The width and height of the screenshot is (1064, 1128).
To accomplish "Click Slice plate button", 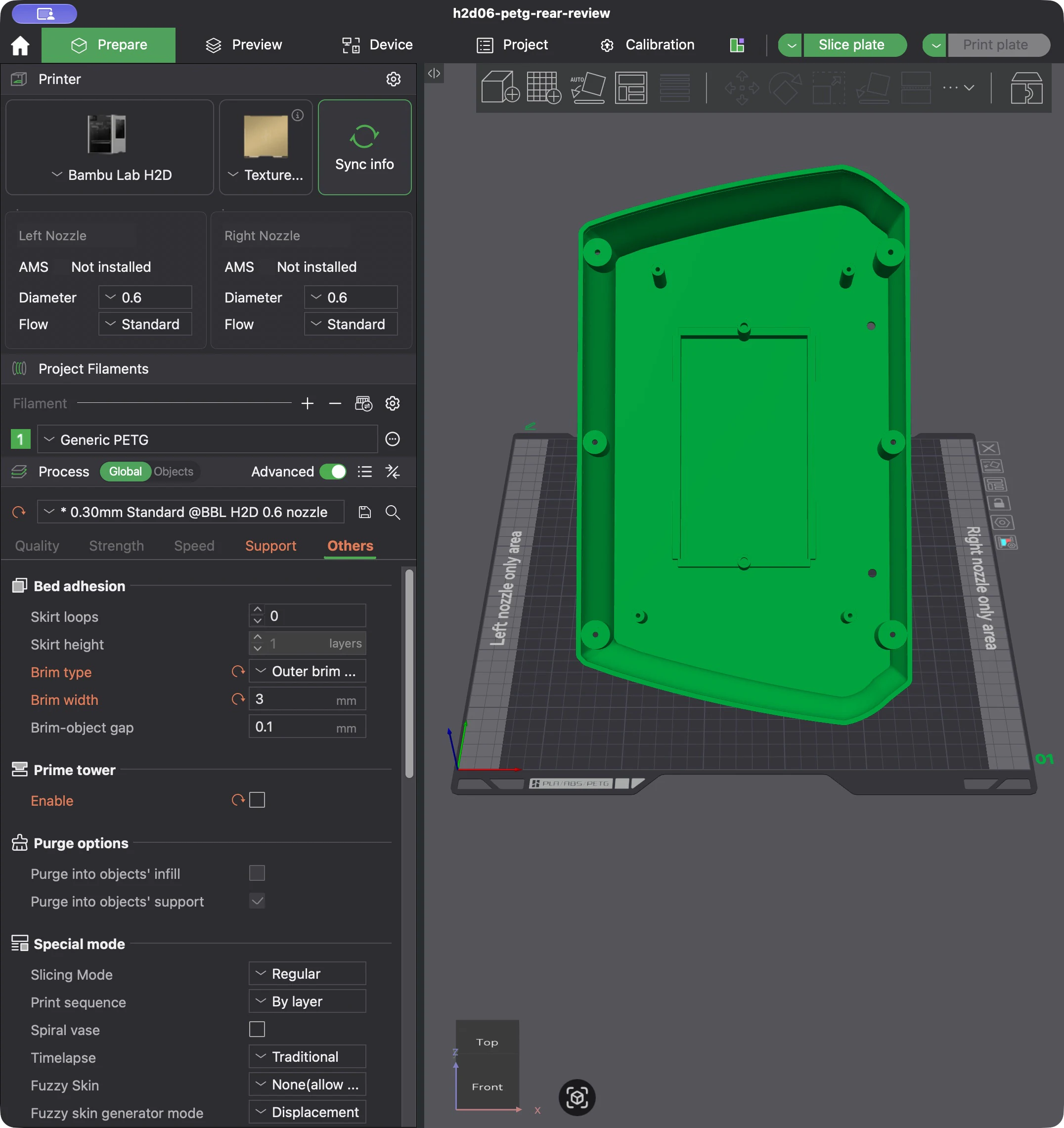I will tap(854, 45).
